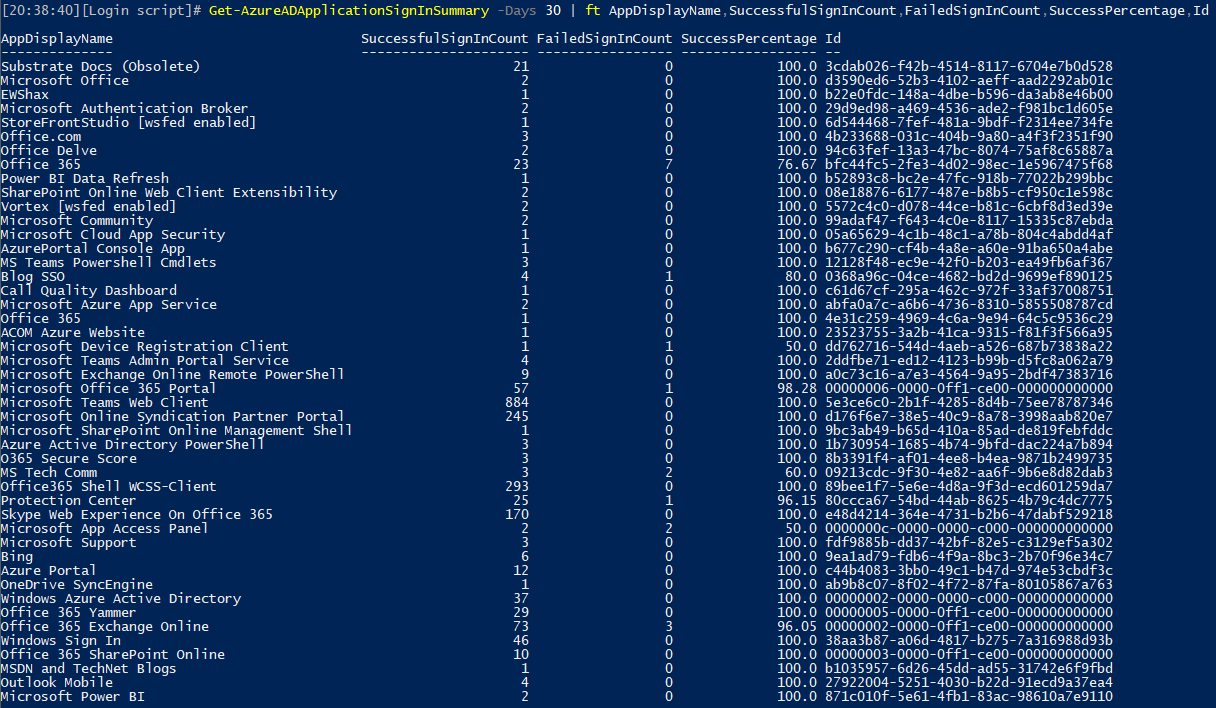
Task: Select AzurePortal Console App name
Action: (93, 248)
